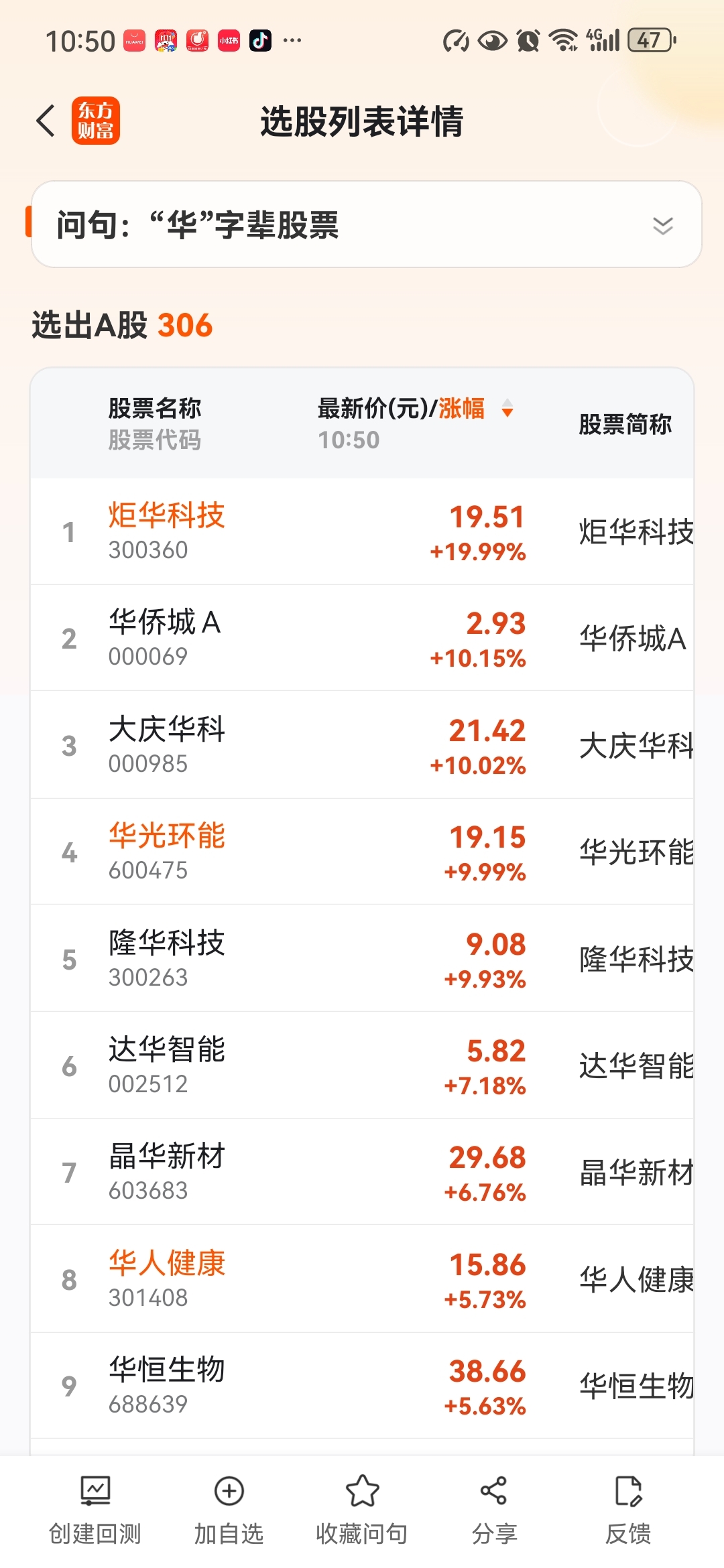Image resolution: width=724 pixels, height=1568 pixels.
Task: Open the 东方财富 logo icon
Action: coord(96,121)
